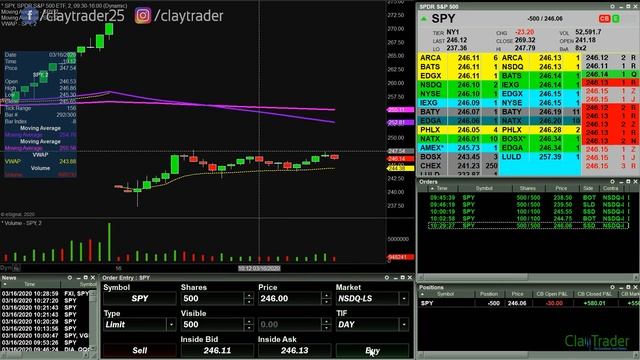The height and width of the screenshot is (360, 640).
Task: Click the PHLX 246.05 bid row
Action: click(459, 130)
